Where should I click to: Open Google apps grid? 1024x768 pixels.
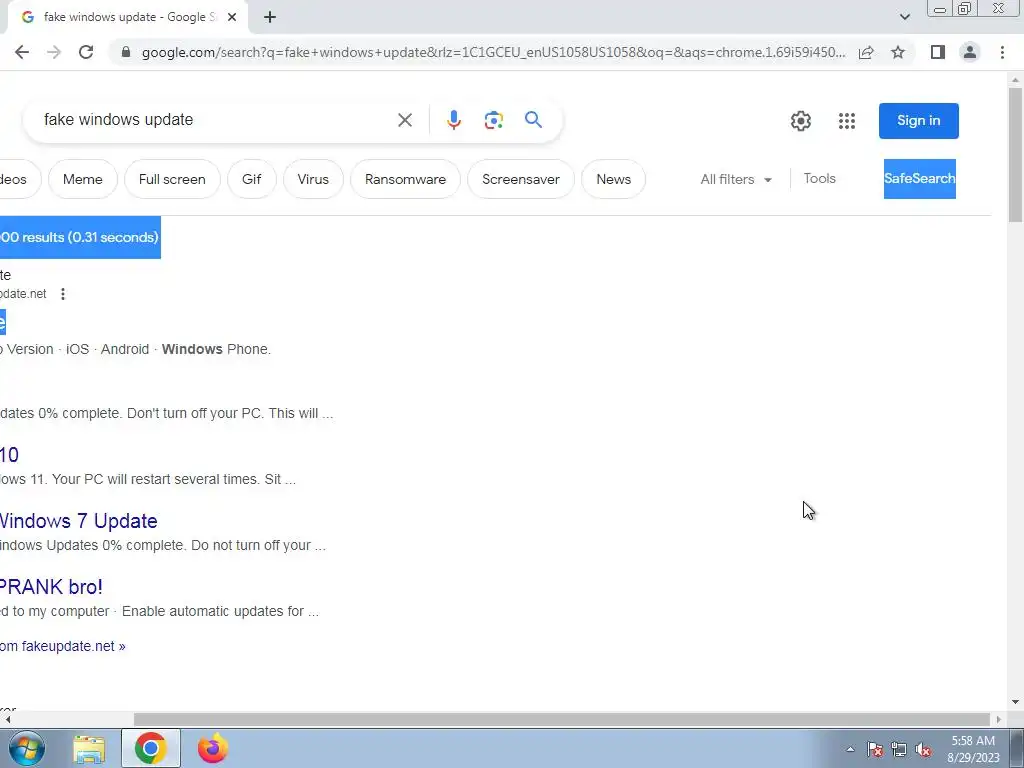pos(847,121)
